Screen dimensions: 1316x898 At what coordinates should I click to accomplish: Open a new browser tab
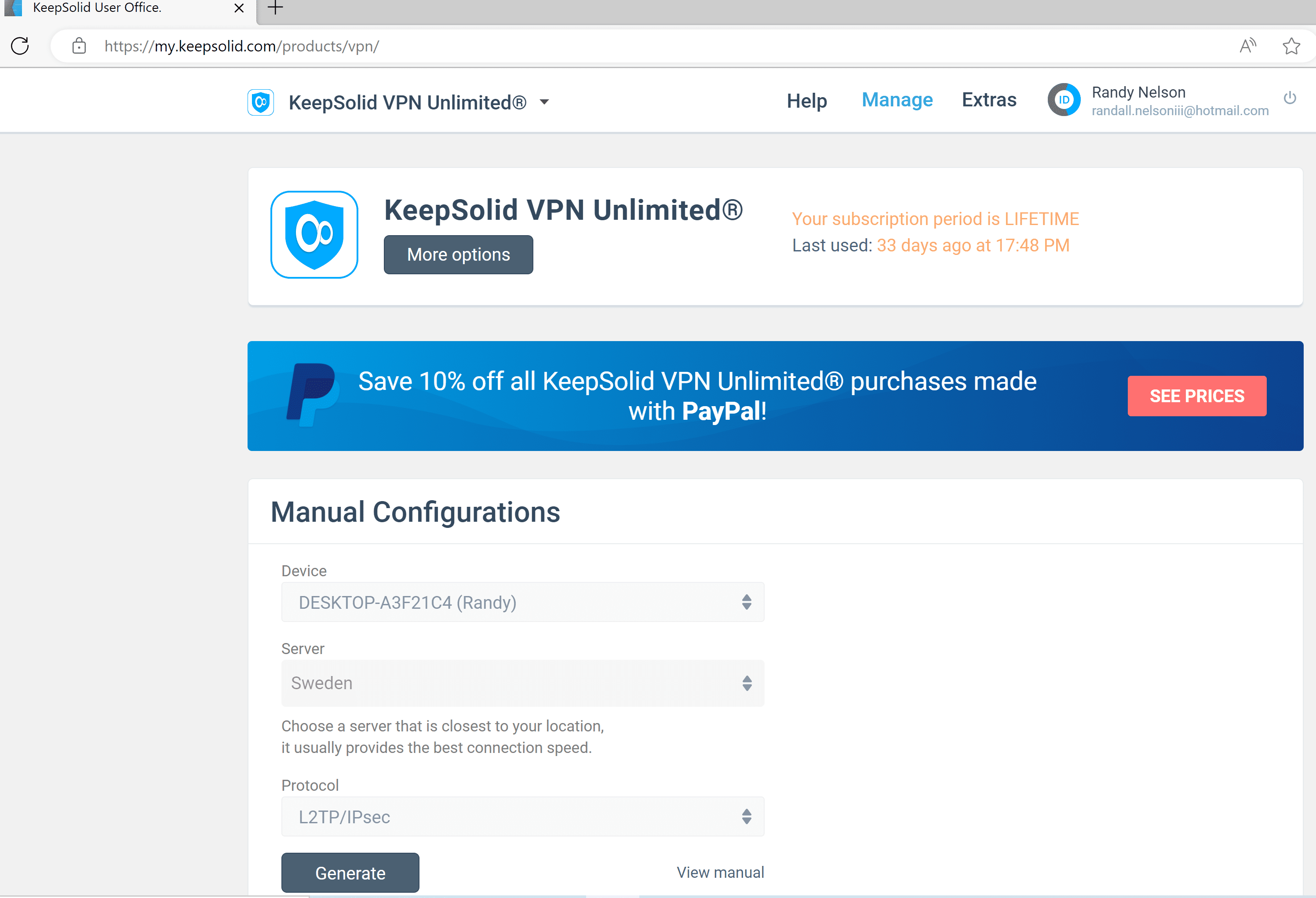pyautogui.click(x=275, y=8)
